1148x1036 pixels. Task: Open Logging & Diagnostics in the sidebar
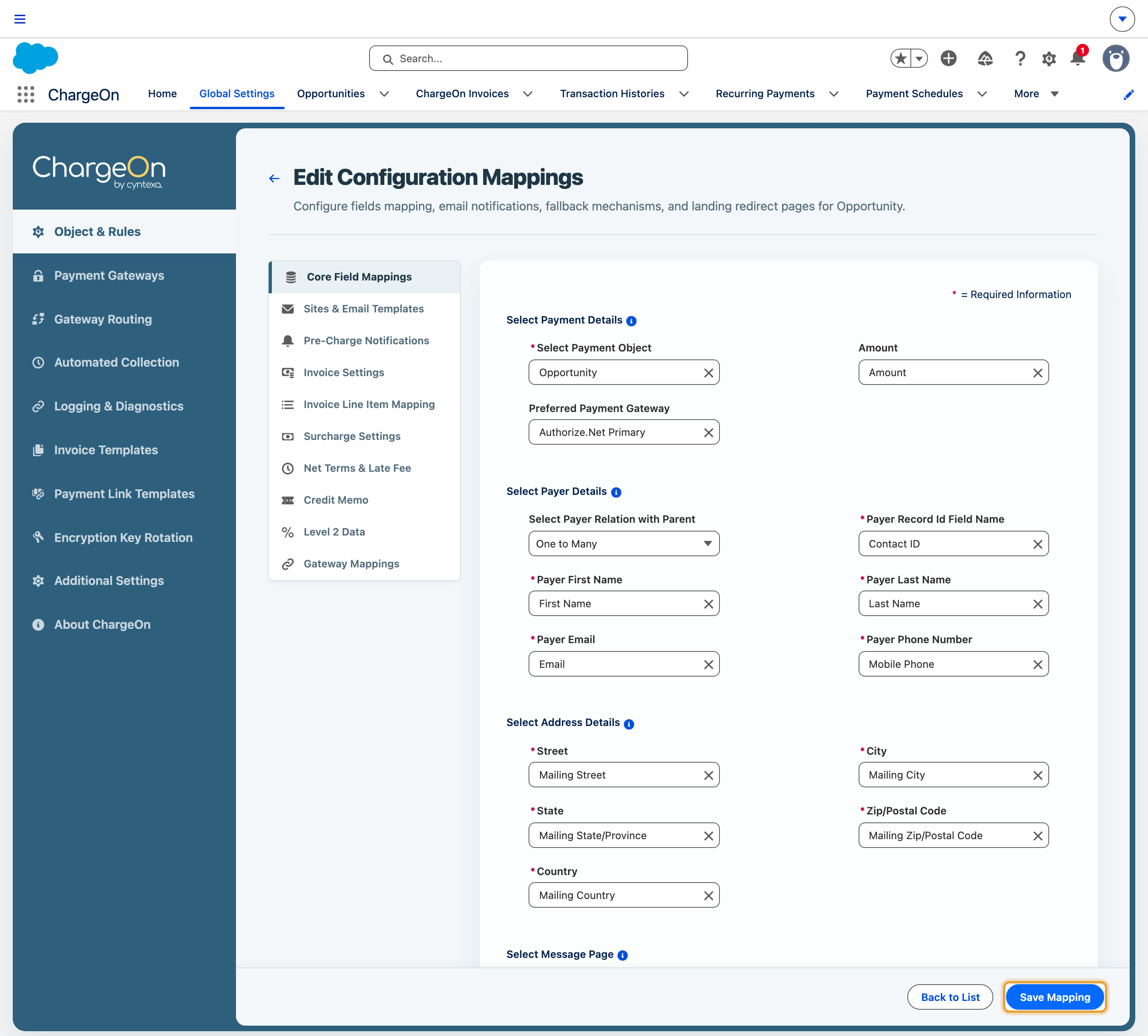[x=124, y=406]
